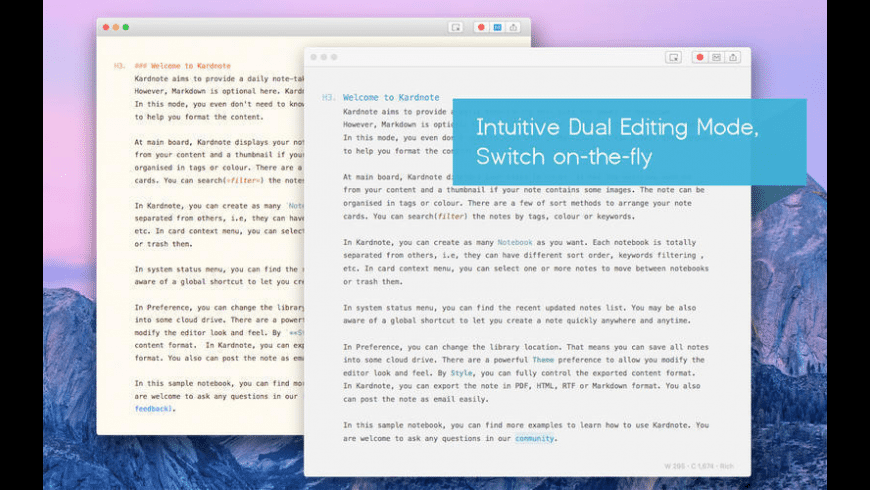Minimize the back window with yellow button
This screenshot has width=870, height=490.
tap(116, 27)
